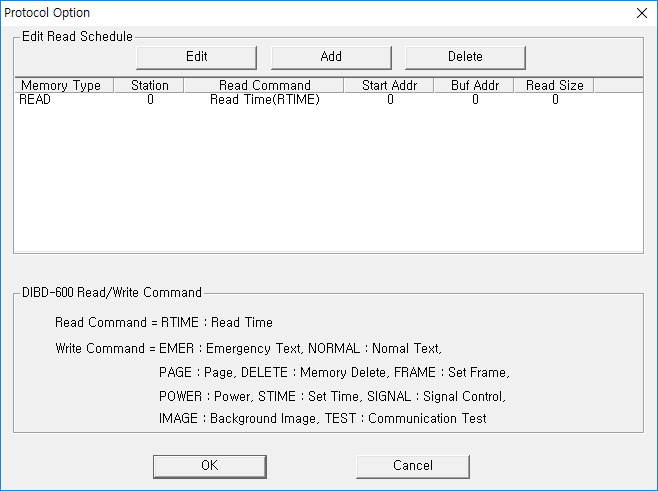Click the Edit button
The width and height of the screenshot is (658, 491).
pyautogui.click(x=196, y=57)
